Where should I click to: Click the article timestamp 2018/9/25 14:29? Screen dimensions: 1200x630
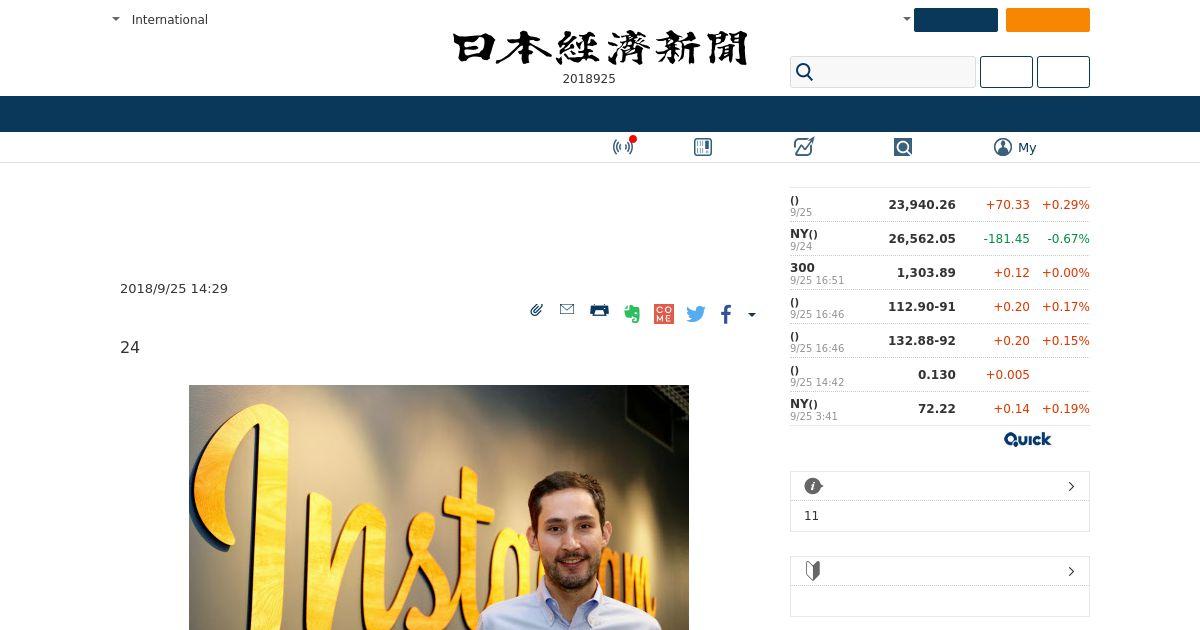pyautogui.click(x=174, y=289)
